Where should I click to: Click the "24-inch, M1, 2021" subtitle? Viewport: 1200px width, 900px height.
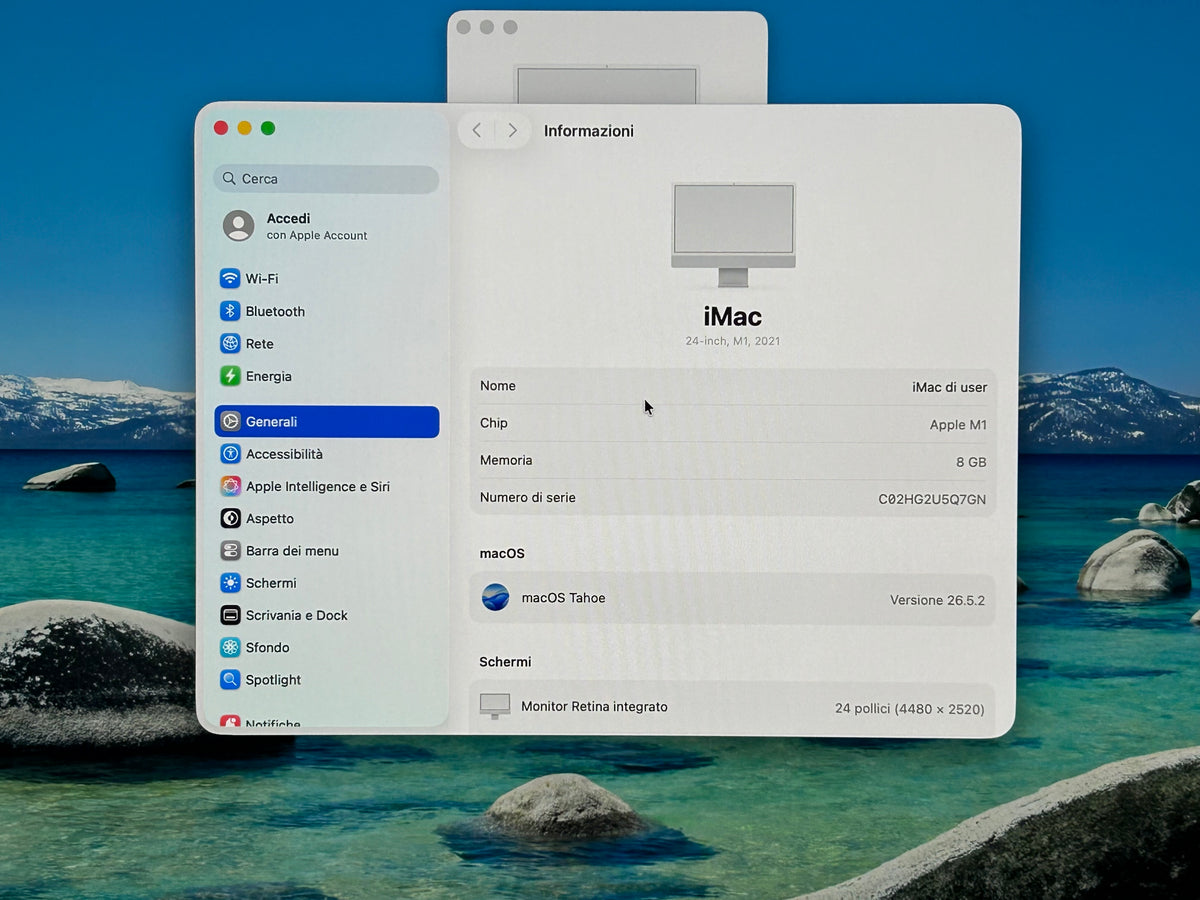(x=733, y=341)
